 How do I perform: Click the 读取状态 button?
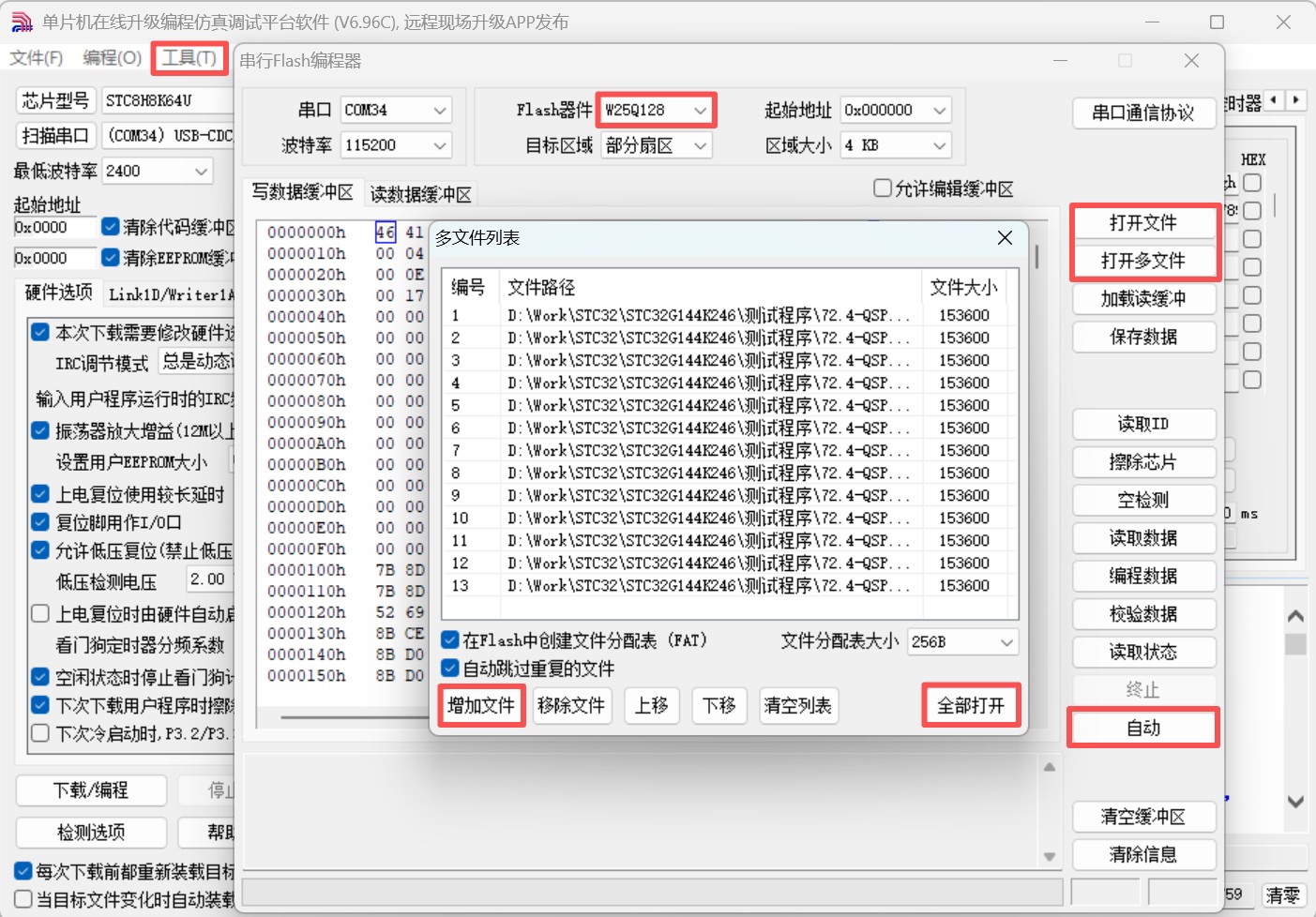click(x=1144, y=652)
